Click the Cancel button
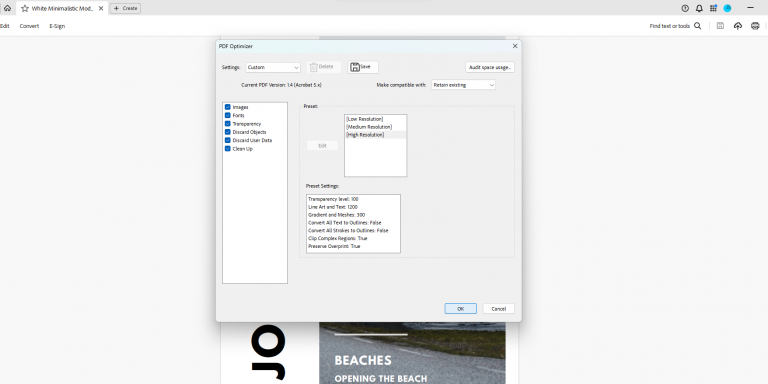The image size is (768, 384). point(499,309)
